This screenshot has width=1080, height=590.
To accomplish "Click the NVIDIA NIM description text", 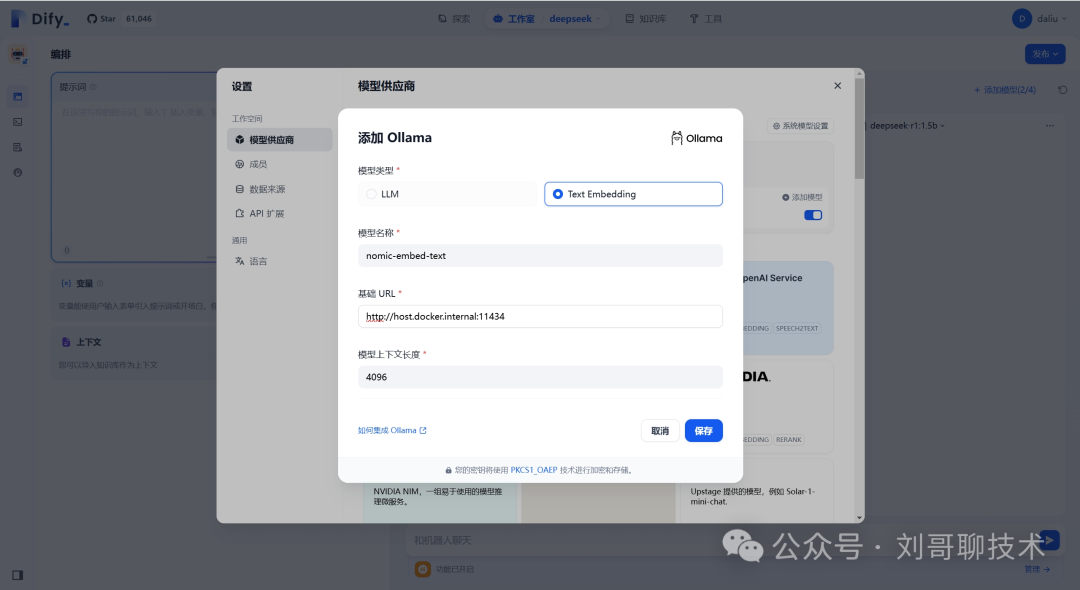I will point(438,496).
